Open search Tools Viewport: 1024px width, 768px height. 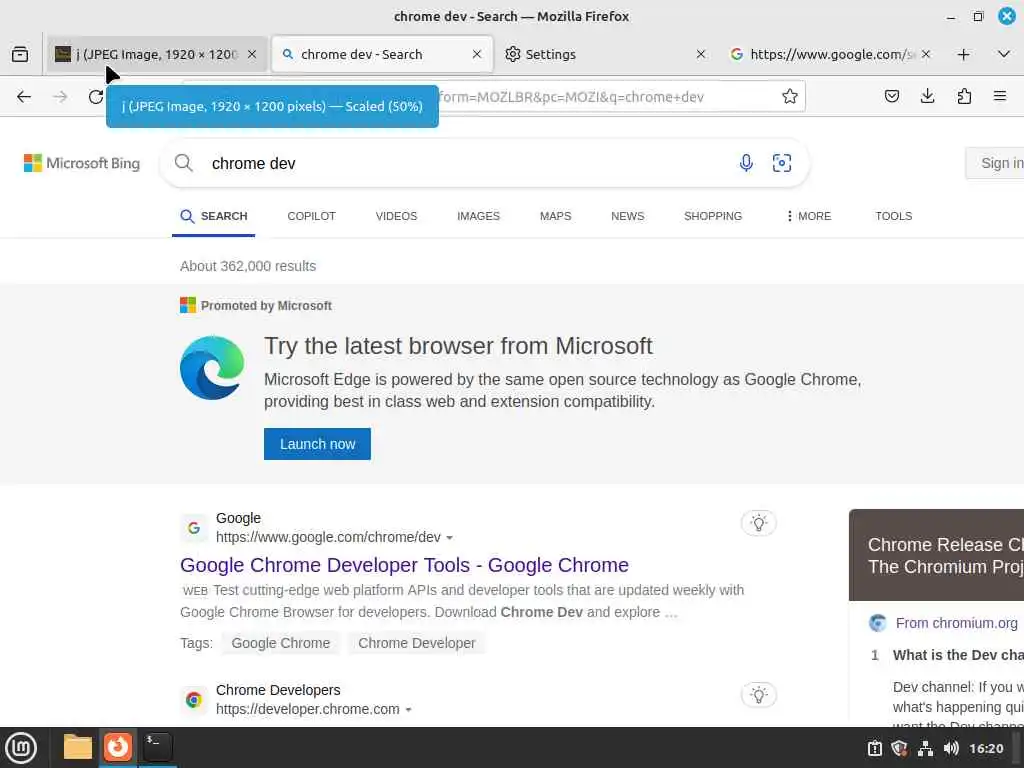[894, 216]
